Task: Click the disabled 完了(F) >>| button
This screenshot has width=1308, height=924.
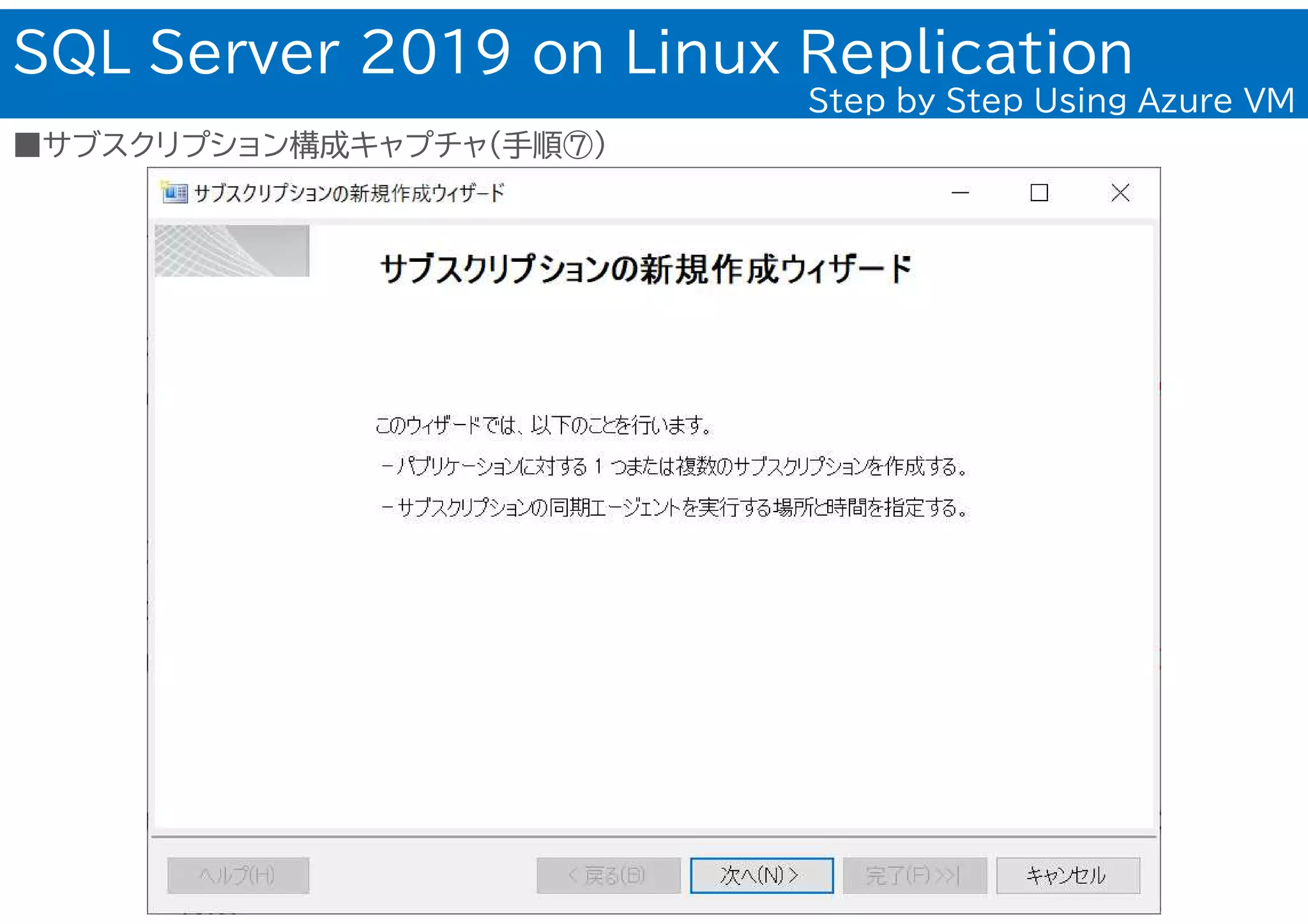Action: click(x=915, y=875)
